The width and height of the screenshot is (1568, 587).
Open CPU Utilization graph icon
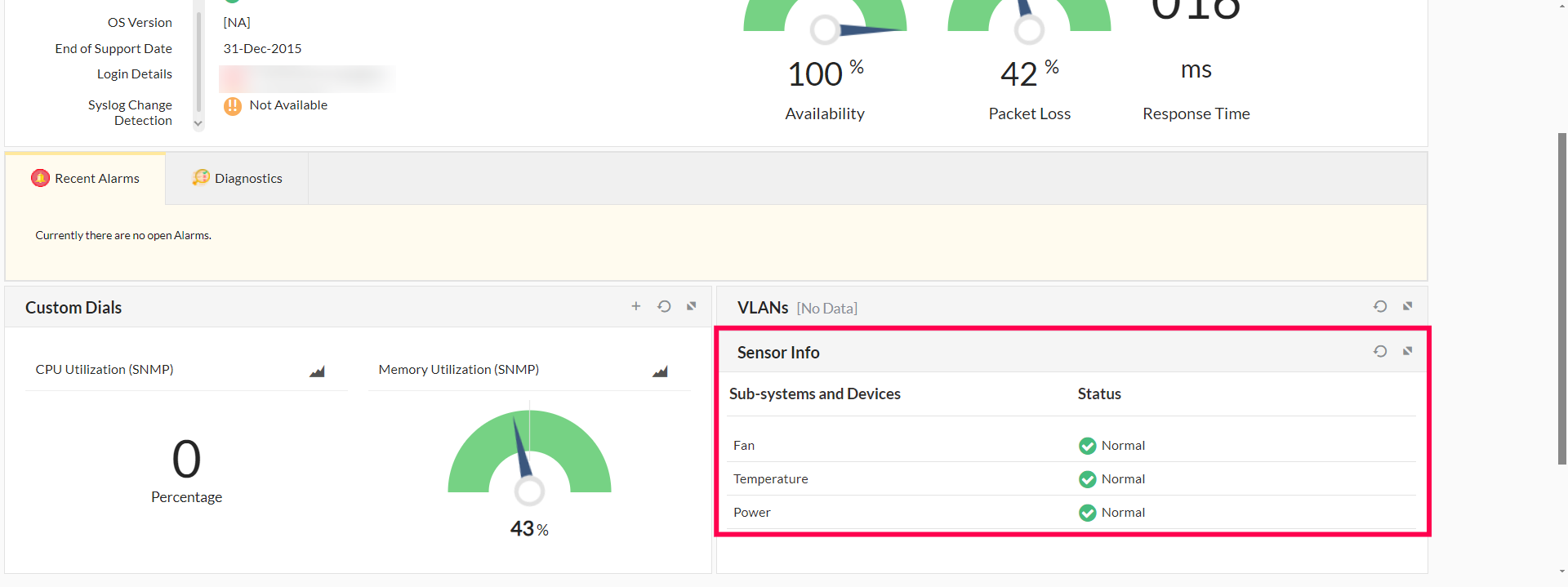click(317, 371)
